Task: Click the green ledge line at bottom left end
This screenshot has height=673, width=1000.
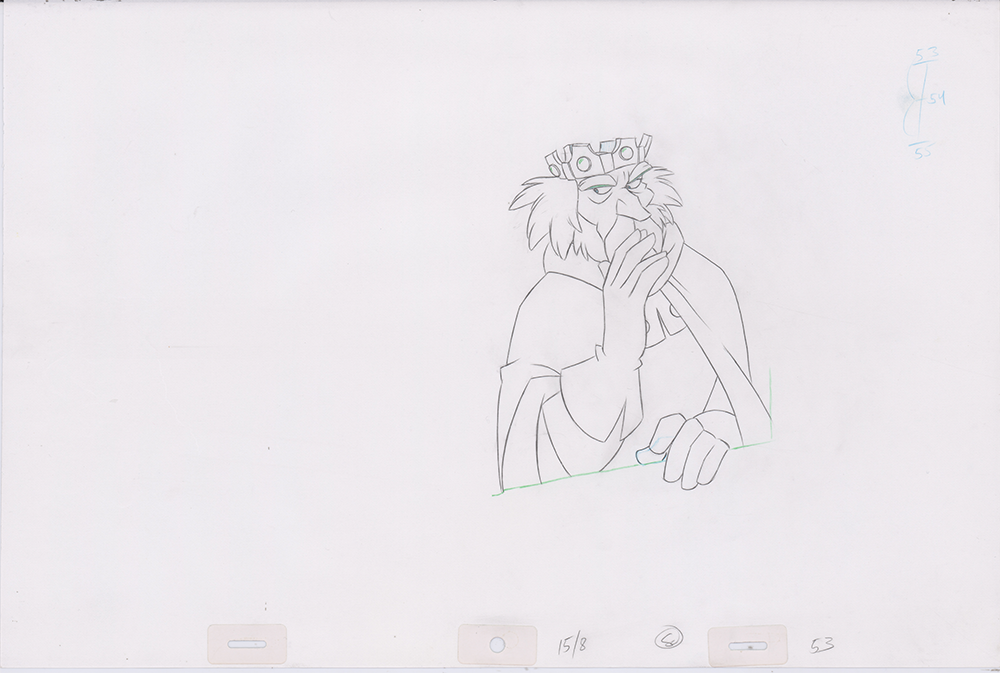Action: click(497, 493)
